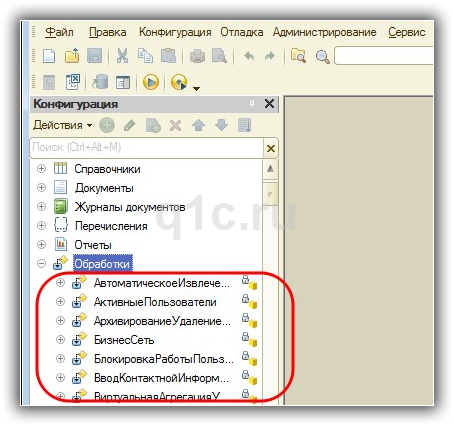The height and width of the screenshot is (426, 454).
Task: Click the magnifier Find icon
Action: [x=322, y=56]
